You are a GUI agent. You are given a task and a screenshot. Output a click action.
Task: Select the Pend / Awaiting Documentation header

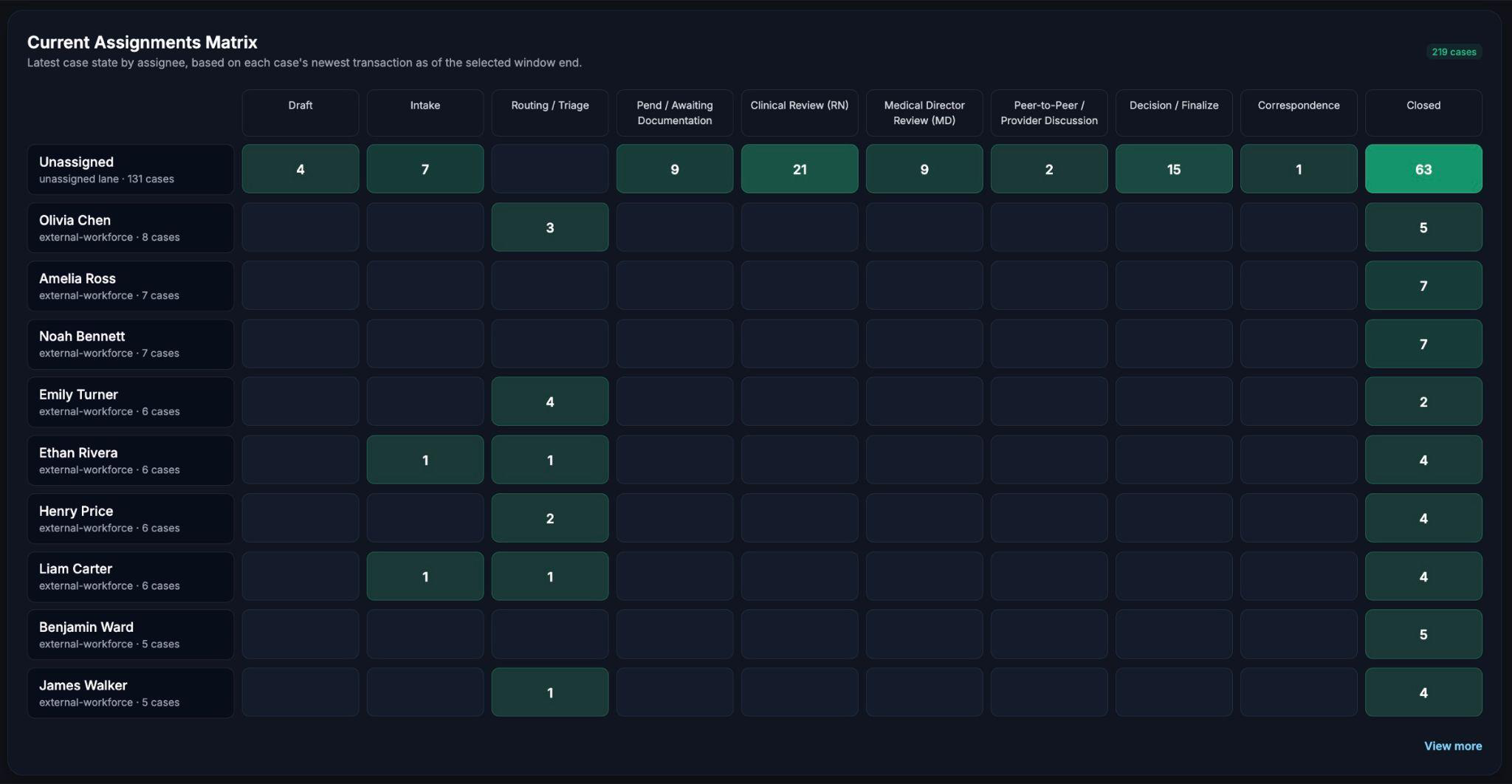[675, 113]
